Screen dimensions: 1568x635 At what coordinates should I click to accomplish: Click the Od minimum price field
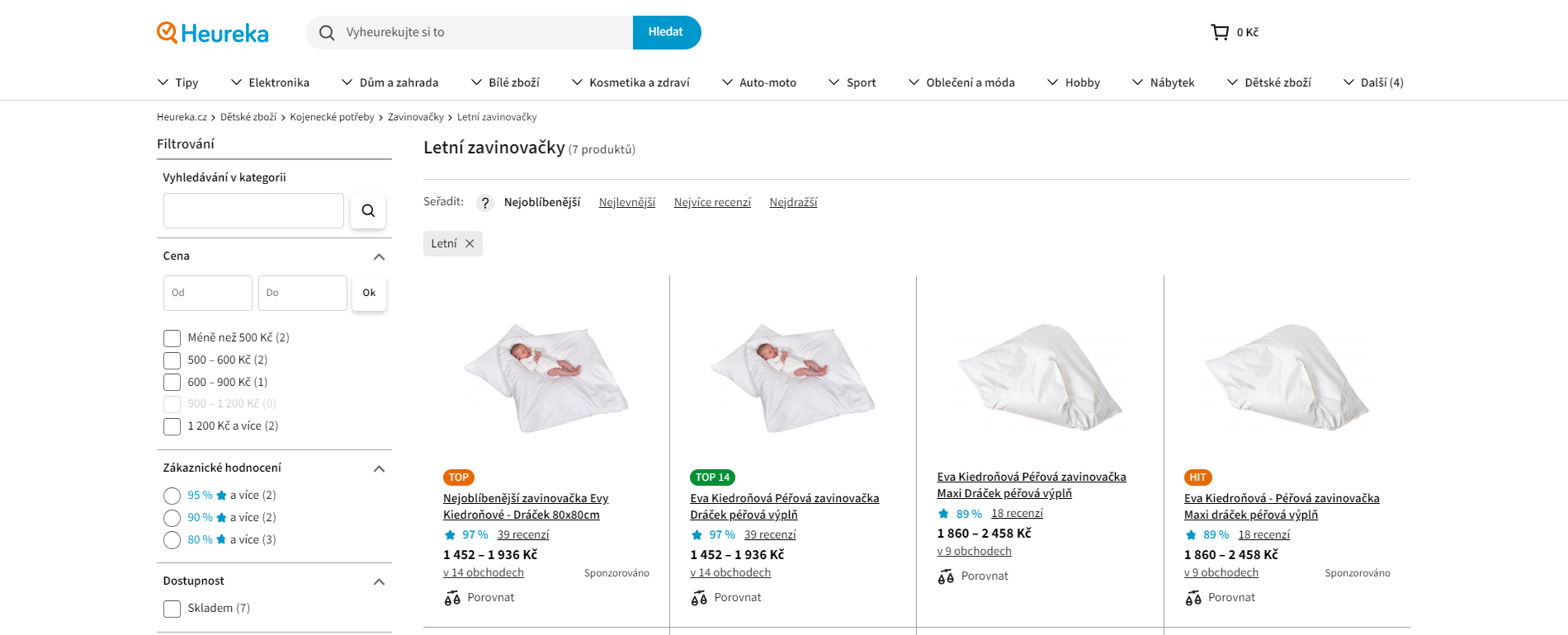[x=208, y=293]
